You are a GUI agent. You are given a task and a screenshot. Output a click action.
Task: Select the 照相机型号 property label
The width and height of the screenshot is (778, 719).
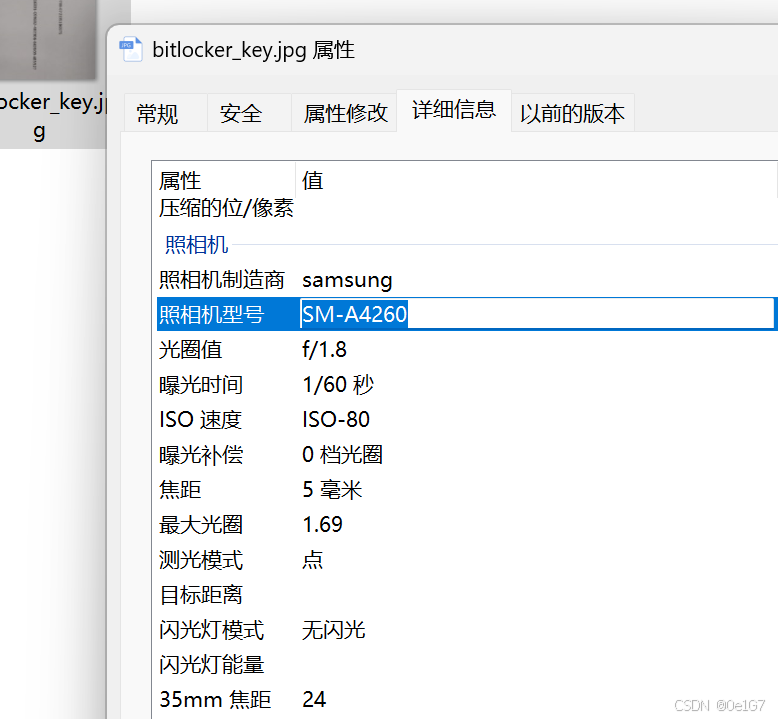pos(211,314)
